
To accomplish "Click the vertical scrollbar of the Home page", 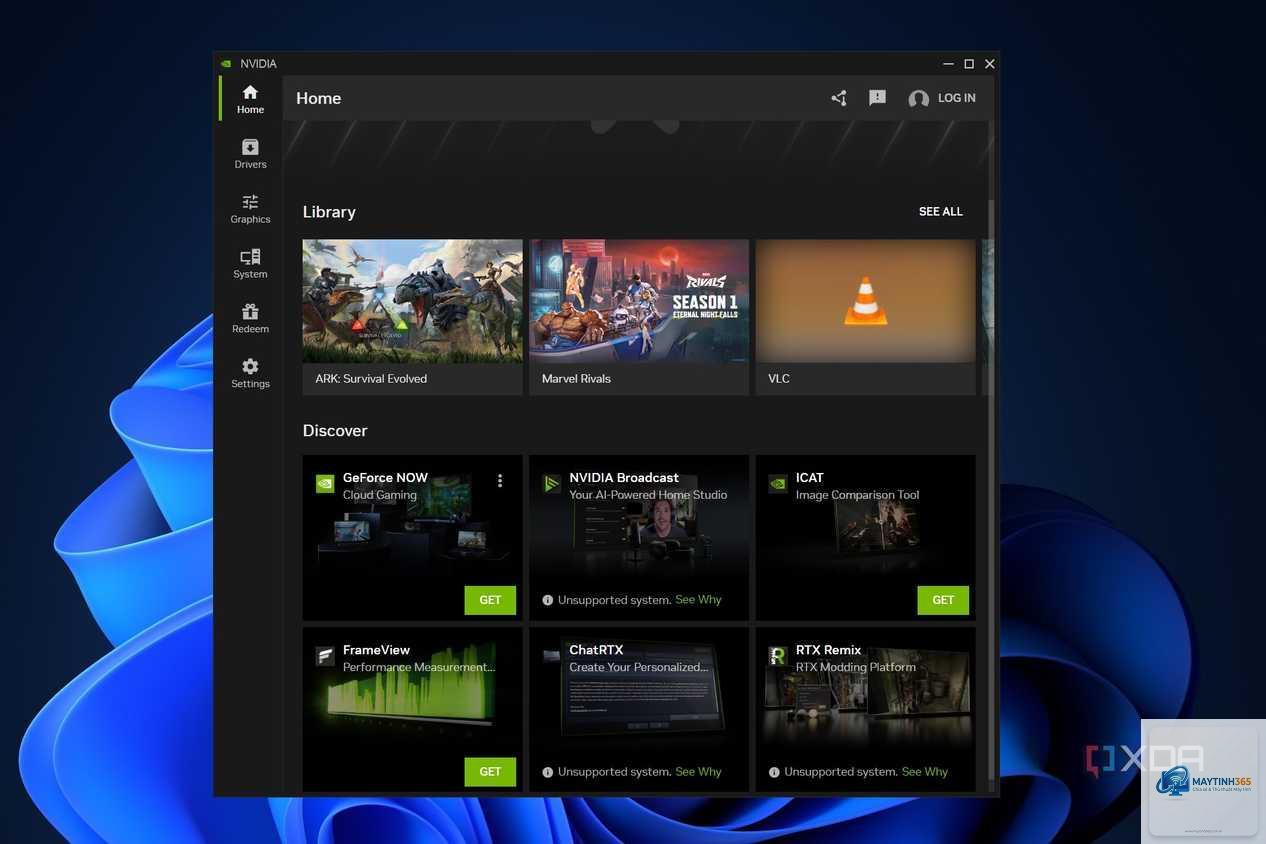I will (x=991, y=490).
